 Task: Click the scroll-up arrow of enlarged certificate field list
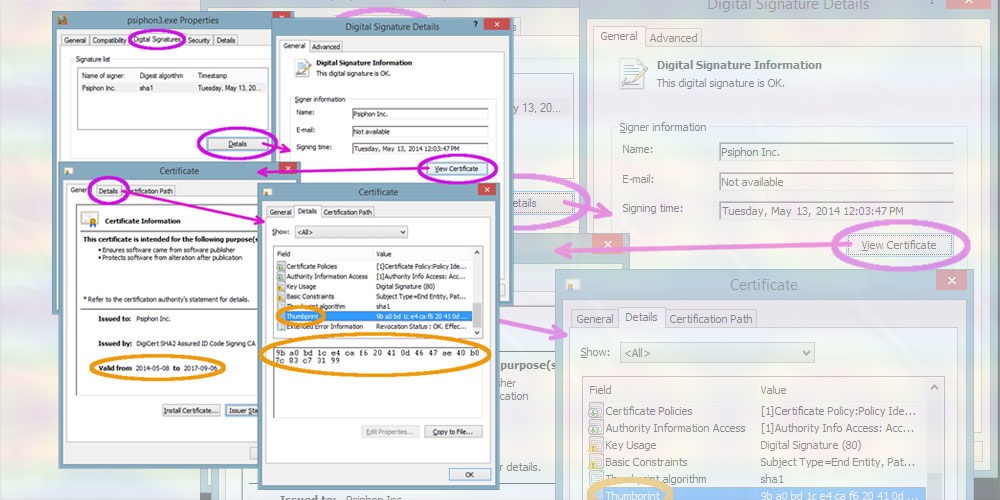[x=935, y=386]
